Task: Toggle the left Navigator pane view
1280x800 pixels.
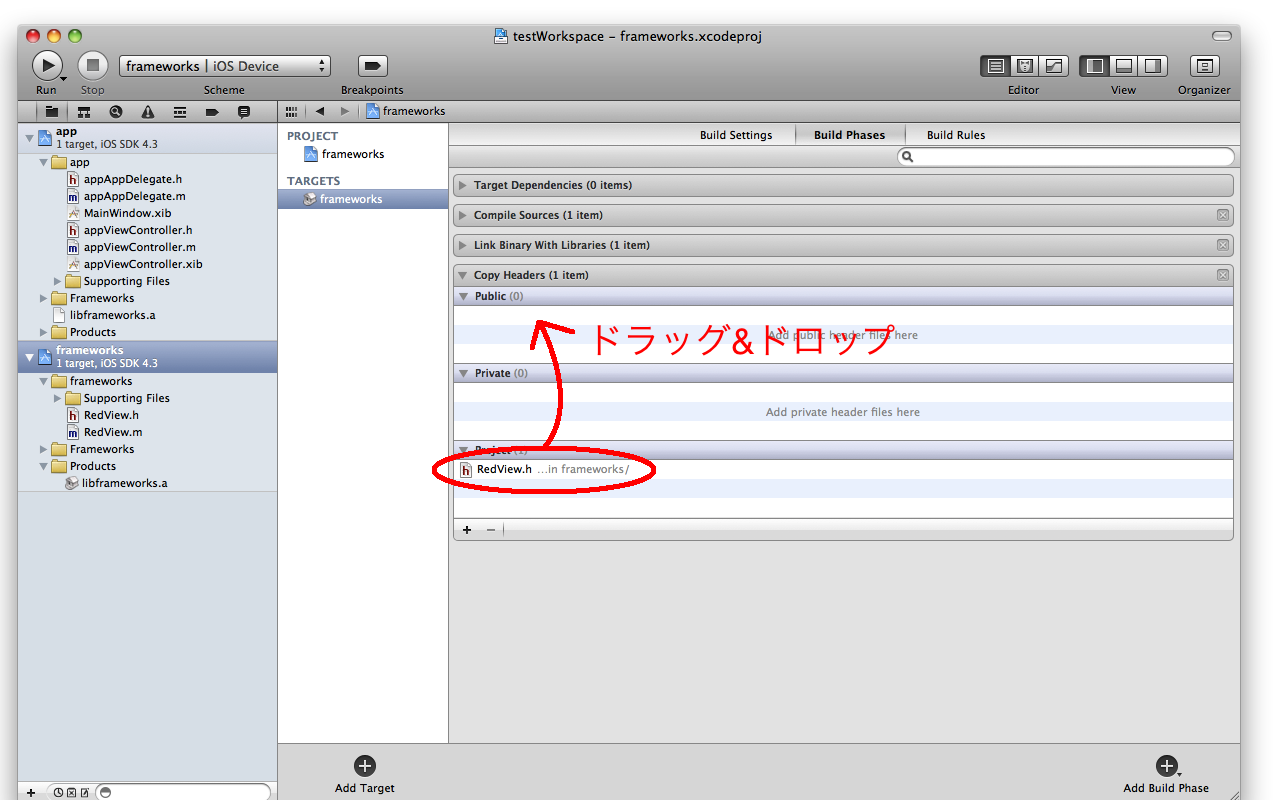Action: coord(1095,66)
